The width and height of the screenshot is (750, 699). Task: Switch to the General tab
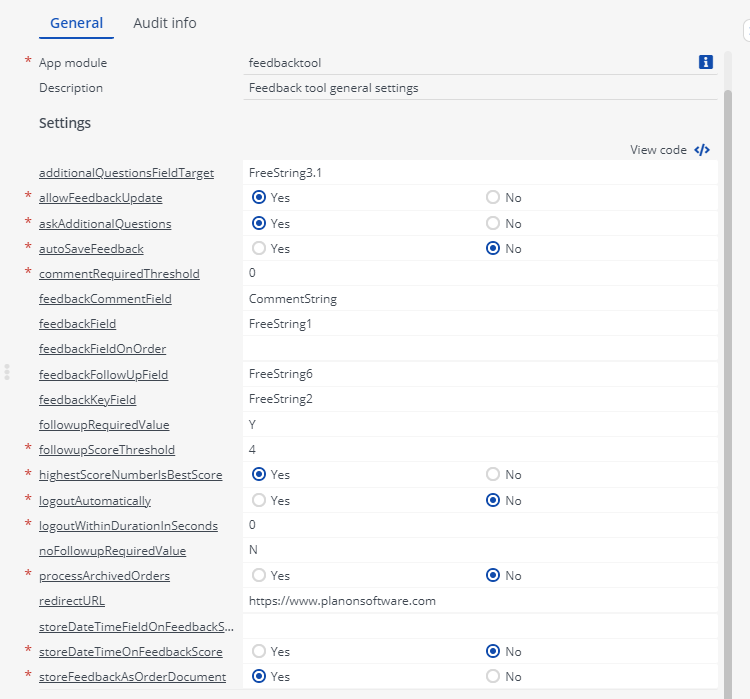pyautogui.click(x=77, y=23)
